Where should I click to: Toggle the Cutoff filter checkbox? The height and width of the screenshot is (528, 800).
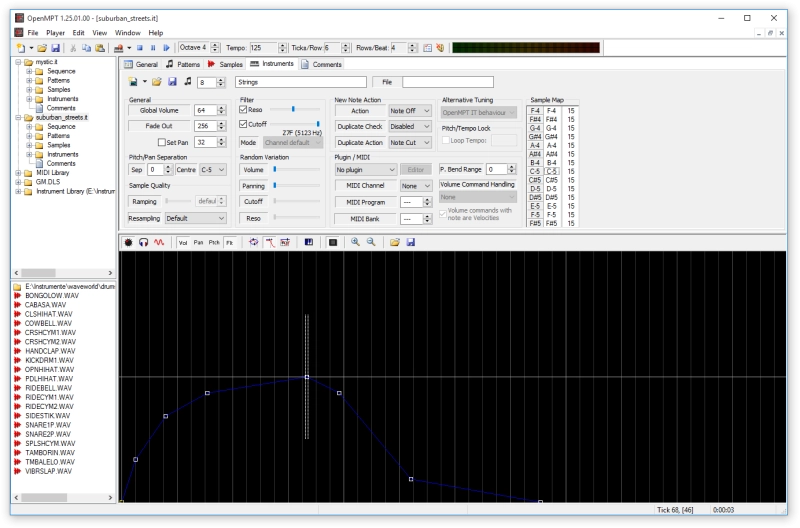coord(243,124)
